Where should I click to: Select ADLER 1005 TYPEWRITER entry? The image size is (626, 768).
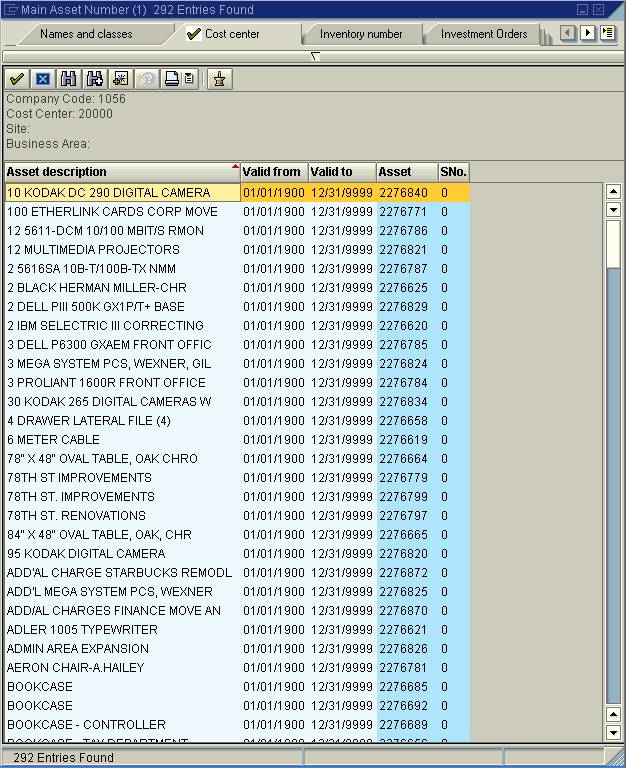(x=238, y=629)
